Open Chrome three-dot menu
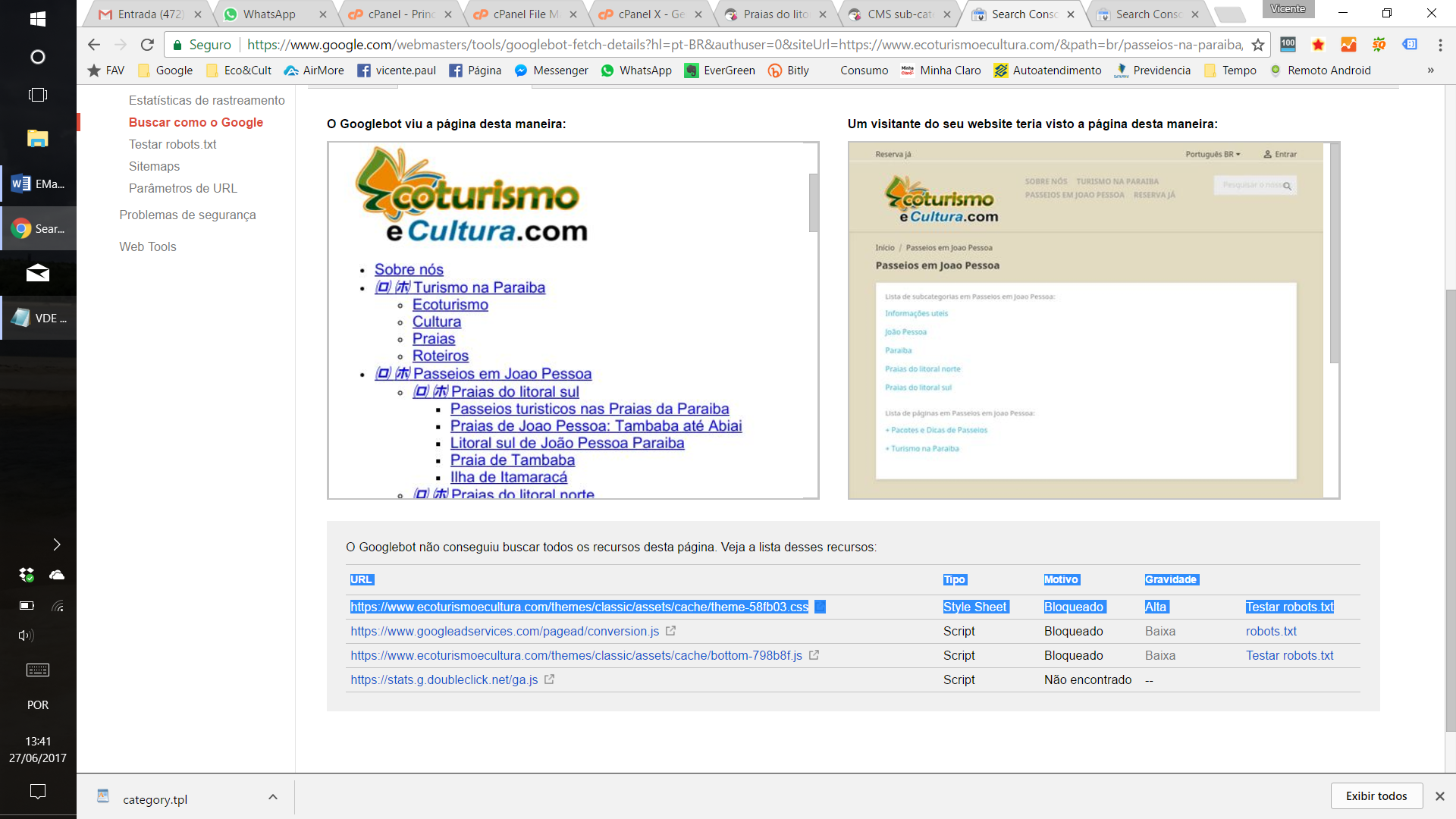Screen dimensions: 1456x819 point(1439,45)
